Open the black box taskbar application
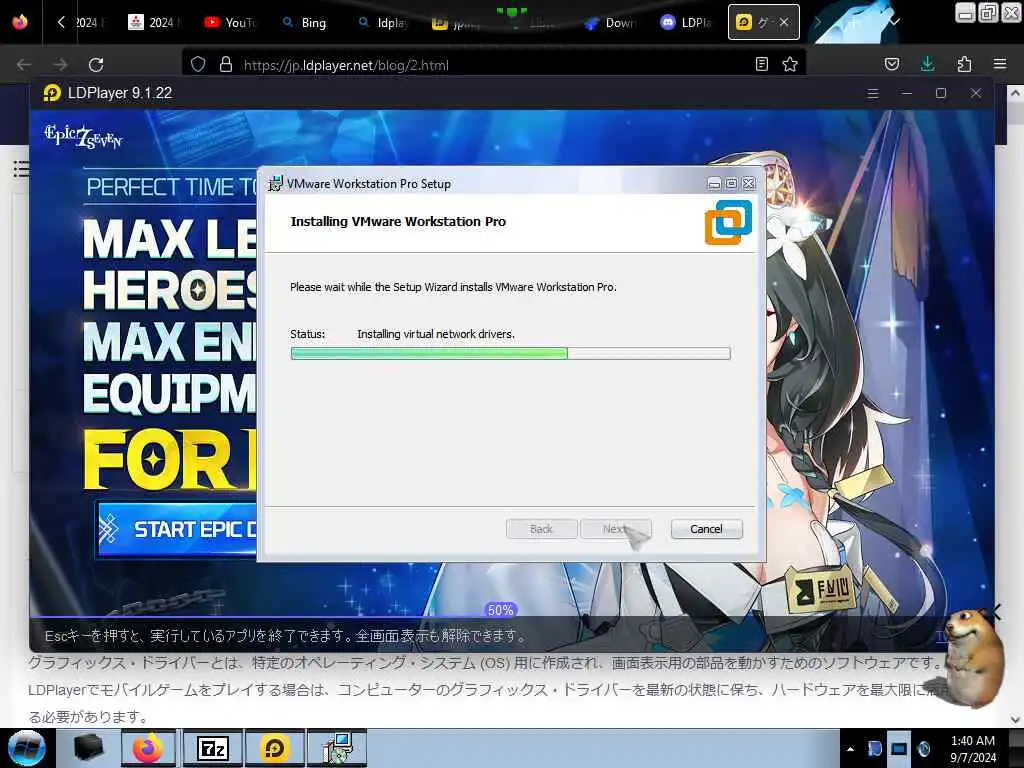Image resolution: width=1024 pixels, height=768 pixels. pos(88,748)
